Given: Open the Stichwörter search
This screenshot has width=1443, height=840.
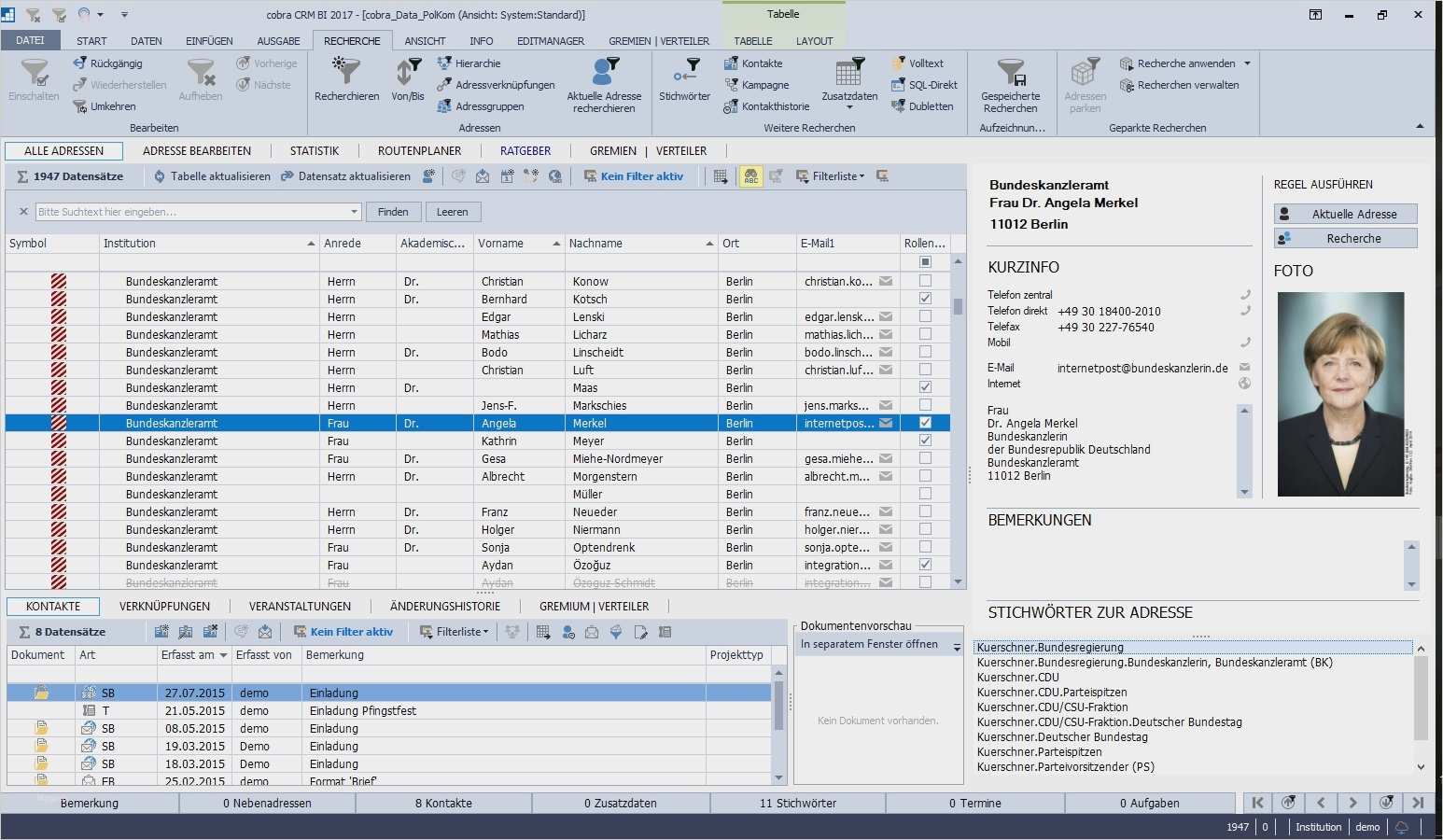Looking at the screenshot, I should point(685,79).
